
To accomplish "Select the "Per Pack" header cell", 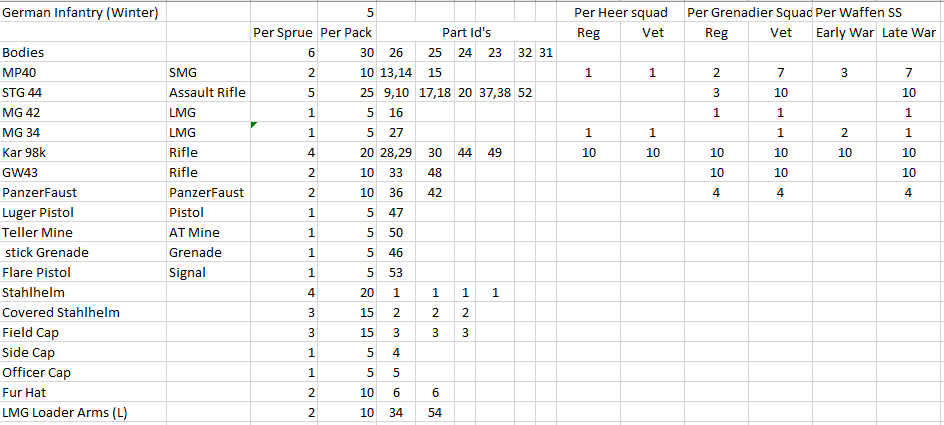I will click(x=346, y=32).
